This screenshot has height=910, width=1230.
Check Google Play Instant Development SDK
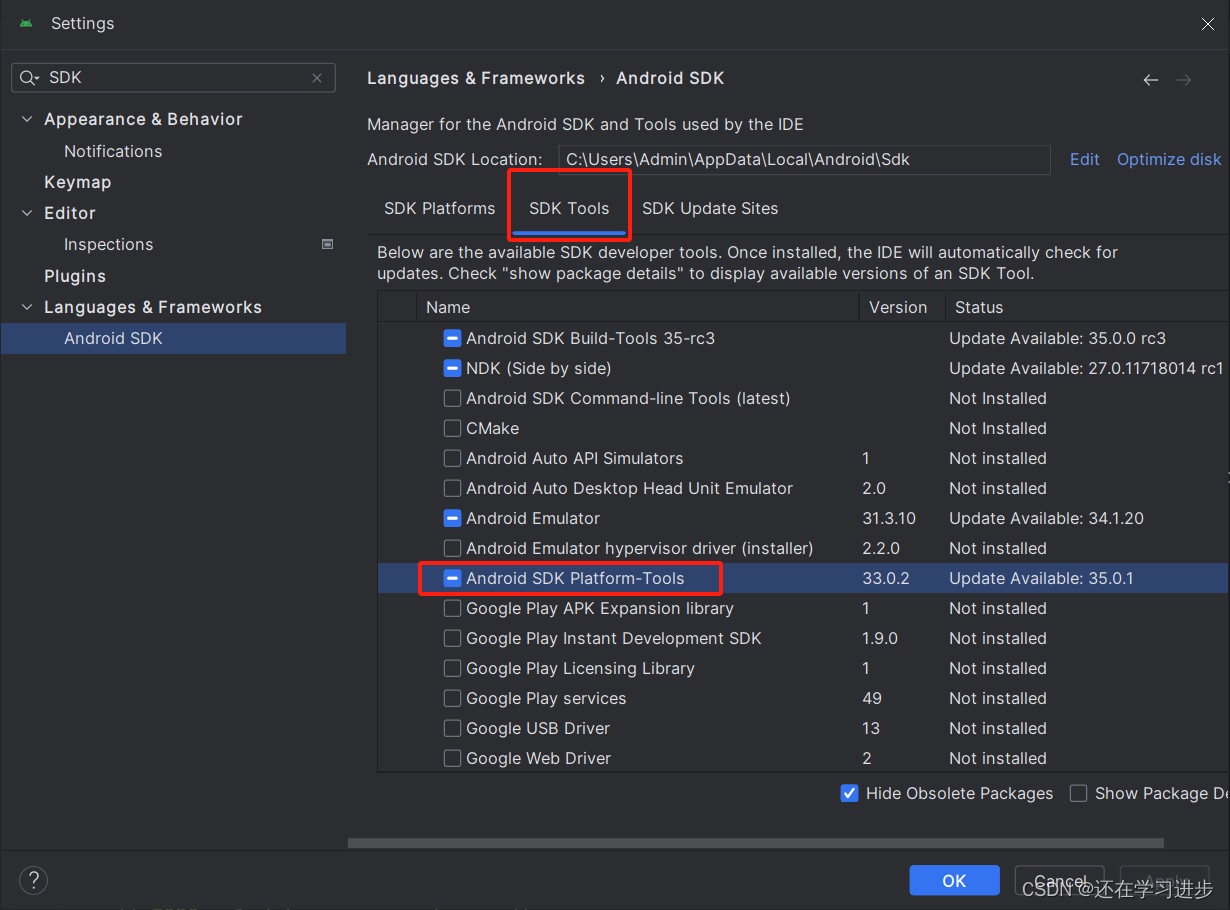452,638
